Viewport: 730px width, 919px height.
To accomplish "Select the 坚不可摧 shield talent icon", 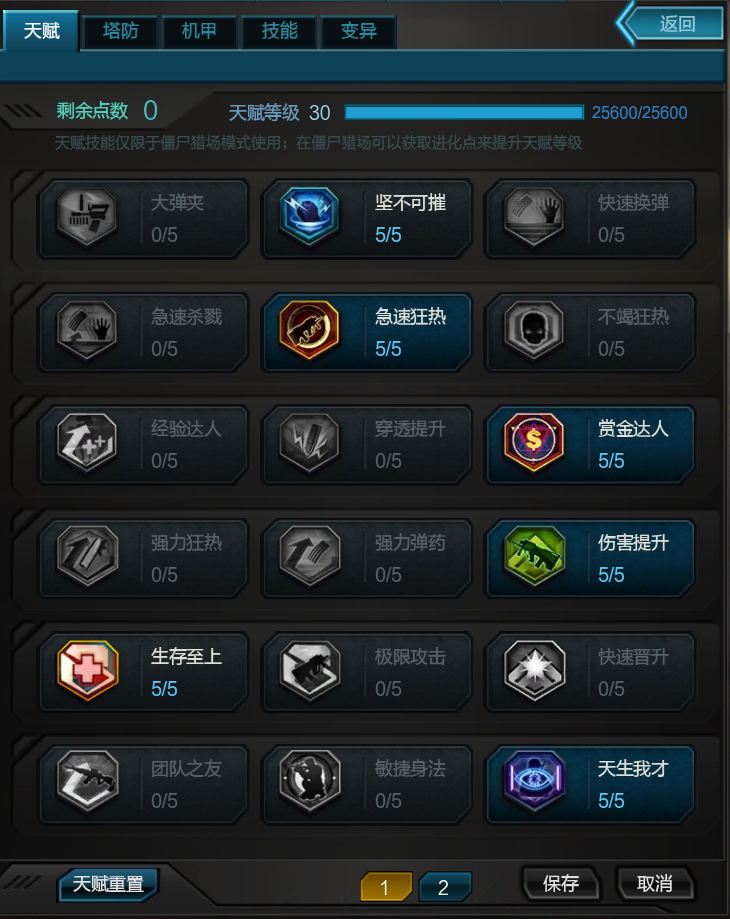I will point(309,216).
